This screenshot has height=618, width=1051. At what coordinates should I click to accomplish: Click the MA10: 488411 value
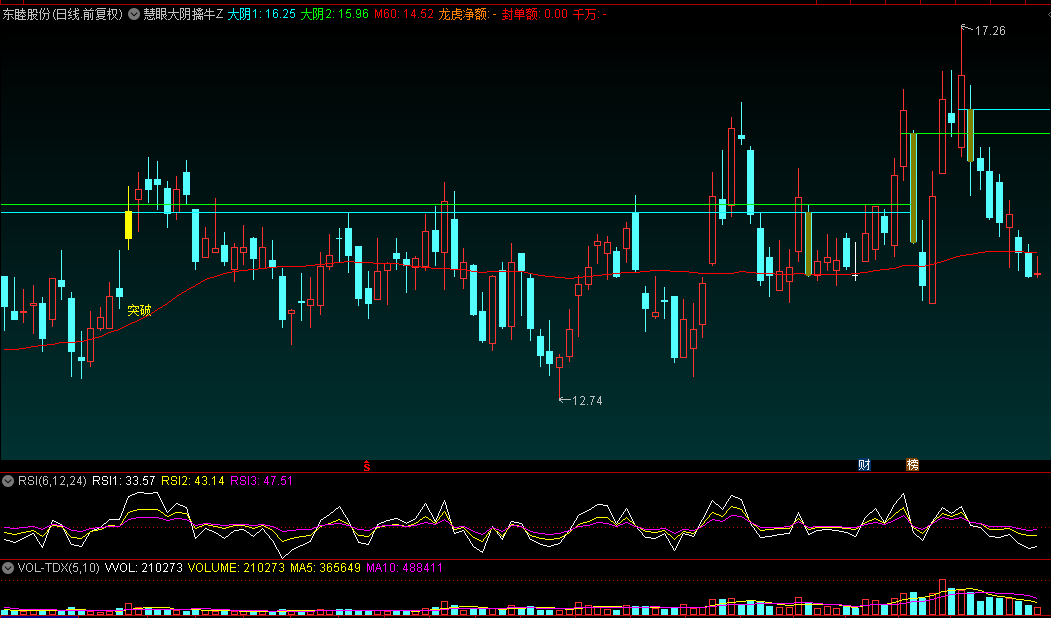point(404,568)
